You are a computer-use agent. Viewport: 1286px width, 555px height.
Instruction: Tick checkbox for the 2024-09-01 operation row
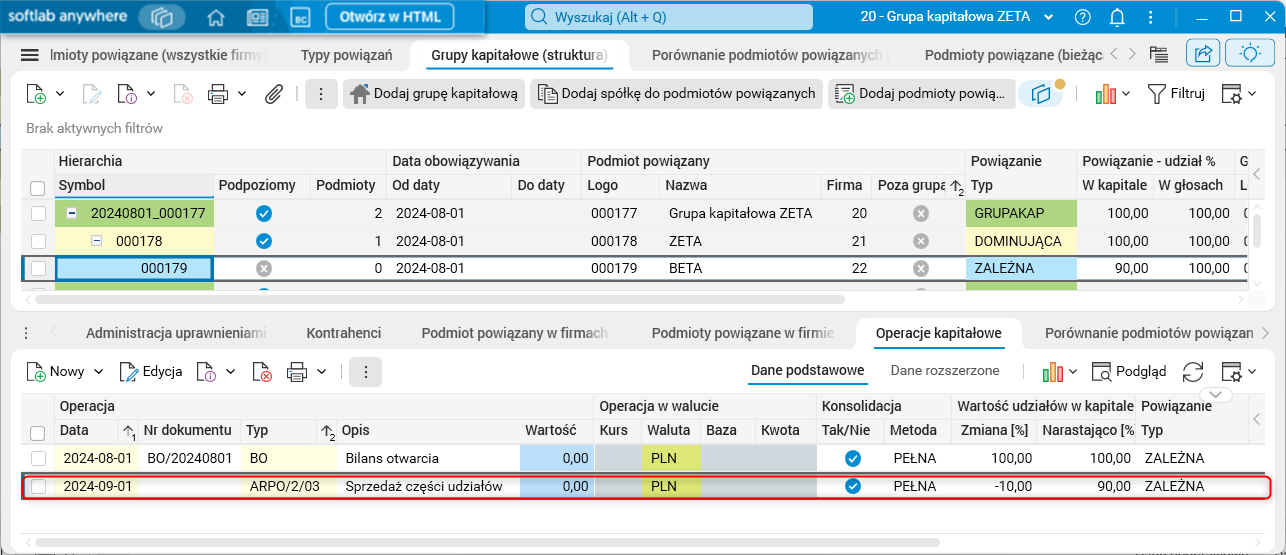(38, 486)
